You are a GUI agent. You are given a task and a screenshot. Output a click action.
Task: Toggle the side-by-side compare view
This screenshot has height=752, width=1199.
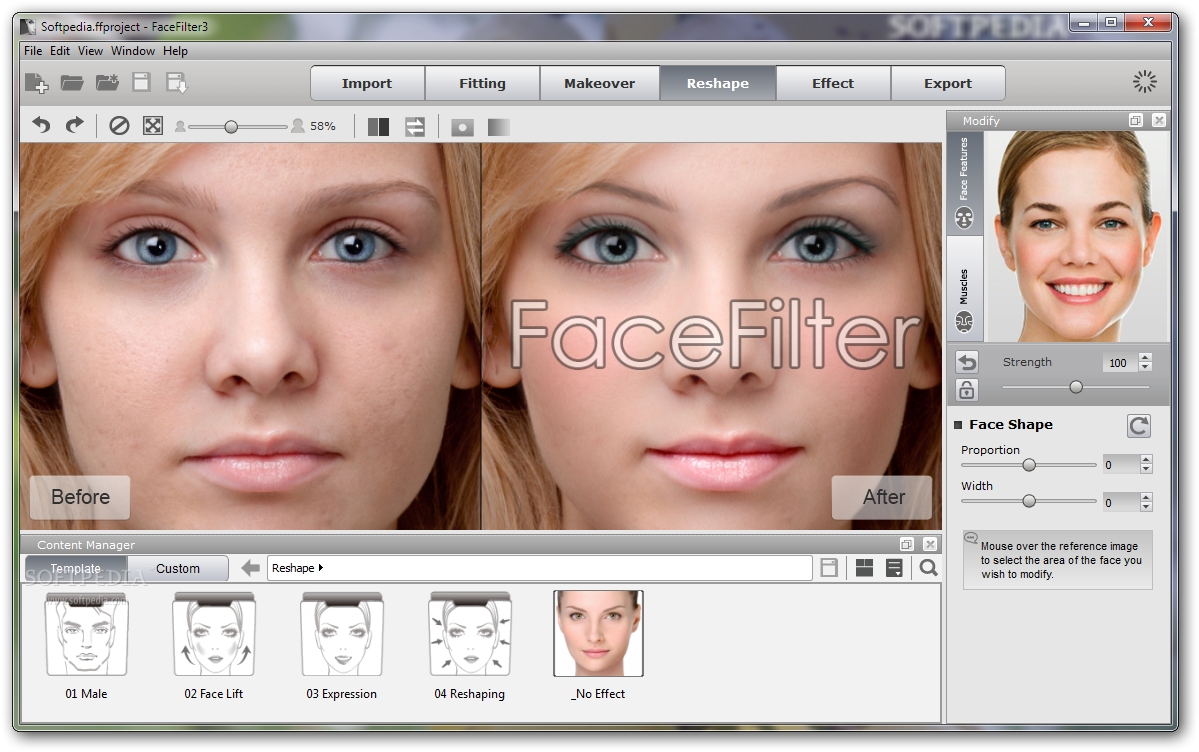(x=379, y=127)
